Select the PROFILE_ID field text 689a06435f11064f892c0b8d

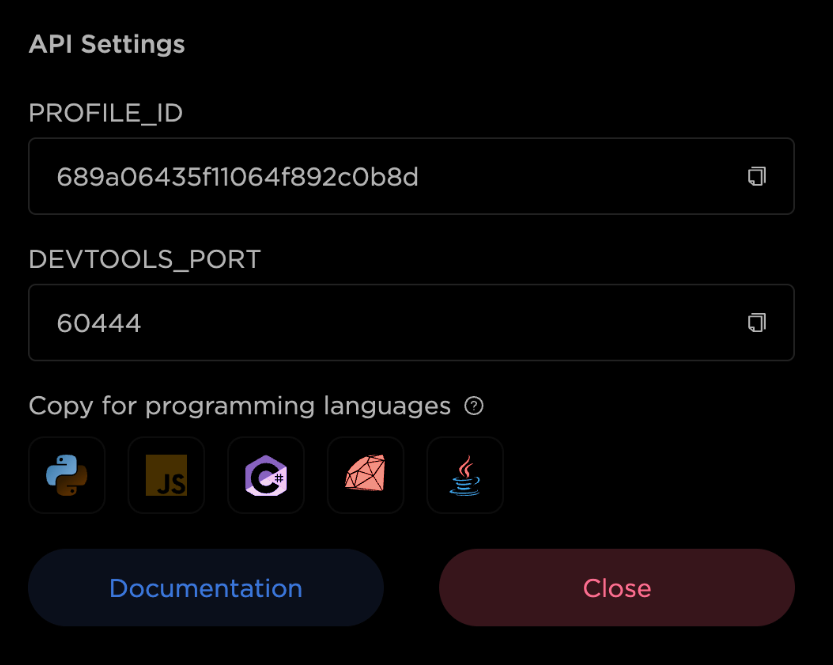pos(237,177)
